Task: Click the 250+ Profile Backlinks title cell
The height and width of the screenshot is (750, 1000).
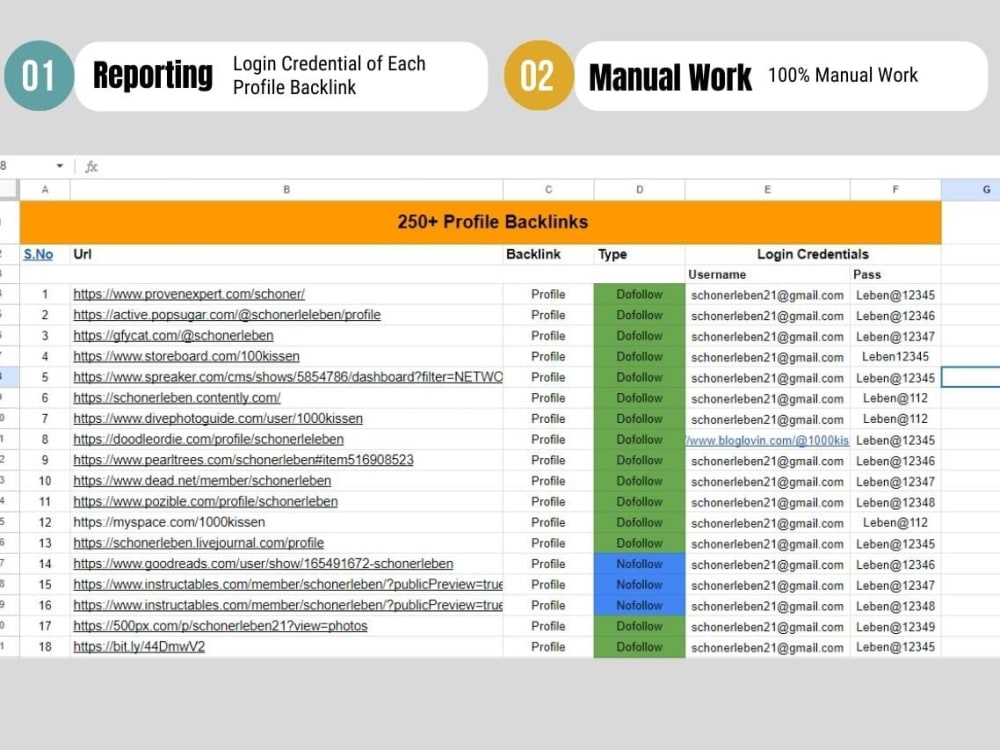Action: 481,222
